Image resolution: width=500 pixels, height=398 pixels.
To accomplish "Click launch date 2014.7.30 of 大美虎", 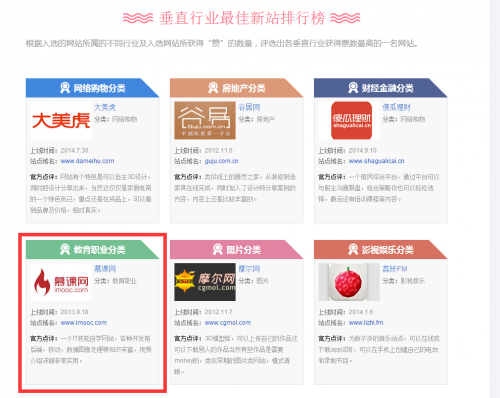I will [74, 151].
